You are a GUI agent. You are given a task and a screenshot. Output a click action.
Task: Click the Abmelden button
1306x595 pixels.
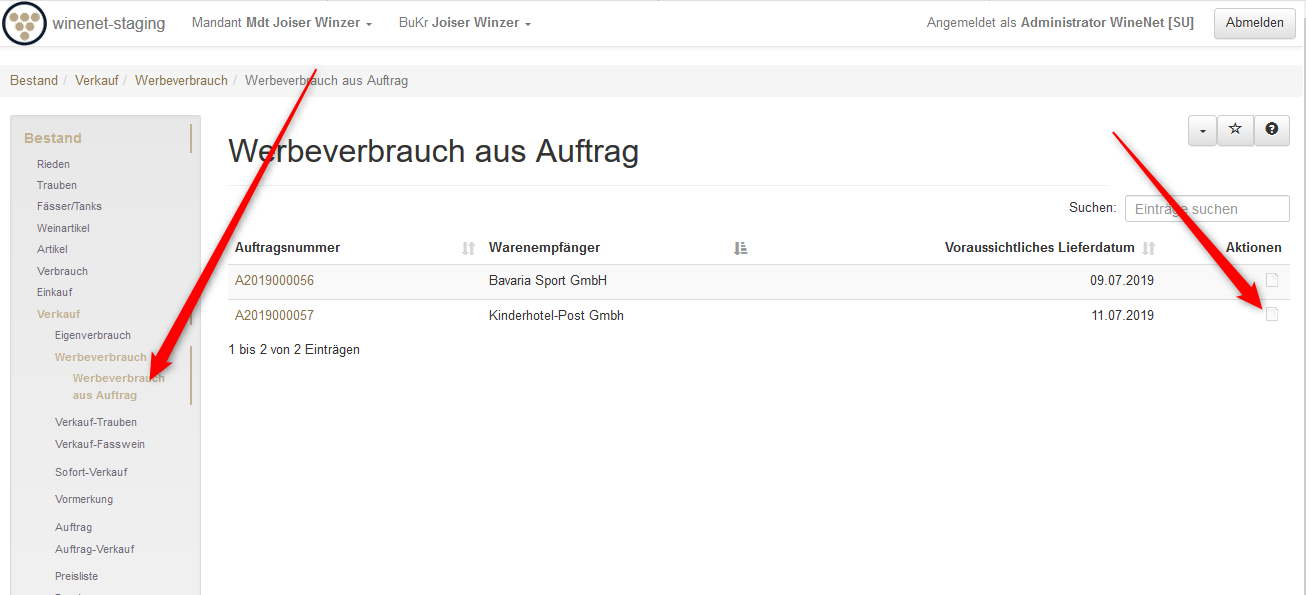pos(1254,23)
